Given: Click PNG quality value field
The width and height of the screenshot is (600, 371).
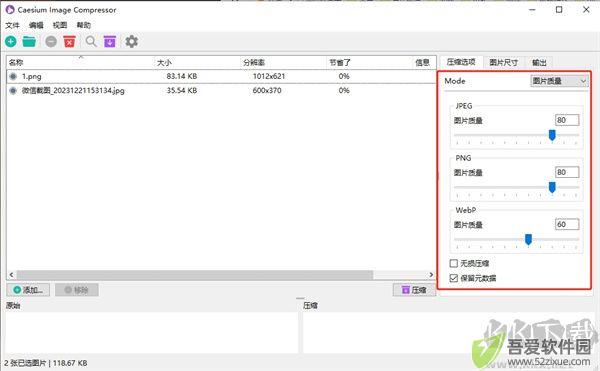Looking at the screenshot, I should click(567, 172).
